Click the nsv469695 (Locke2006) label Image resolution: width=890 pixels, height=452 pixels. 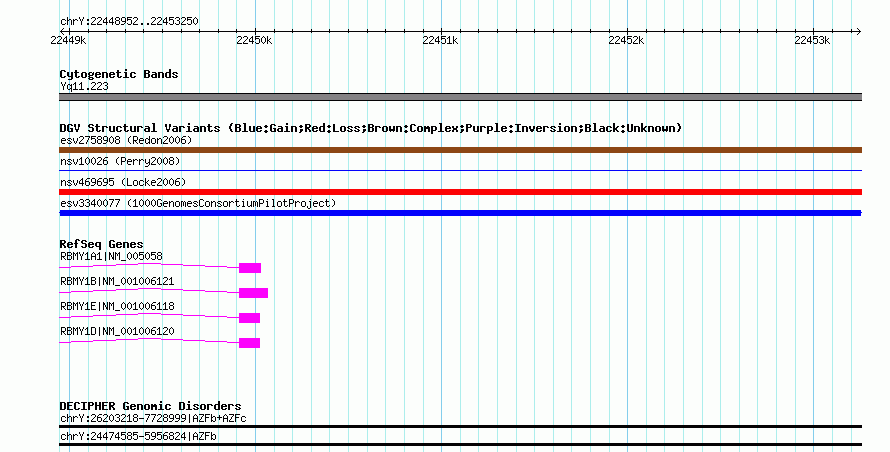click(123, 182)
